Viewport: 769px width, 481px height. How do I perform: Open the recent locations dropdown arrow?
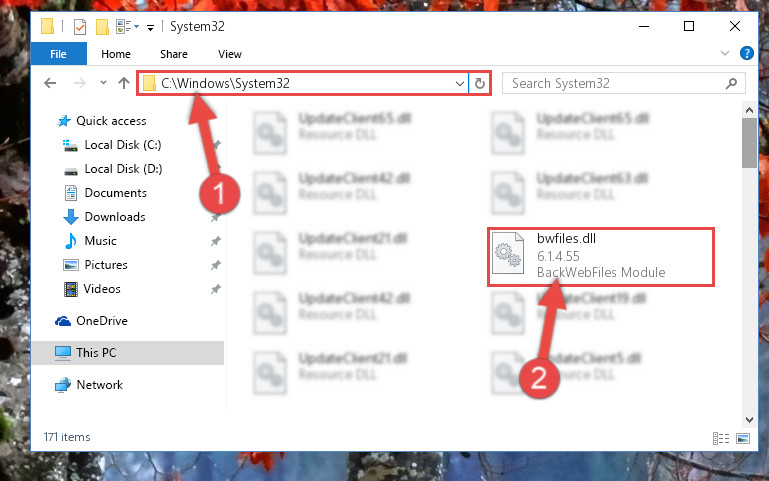103,82
